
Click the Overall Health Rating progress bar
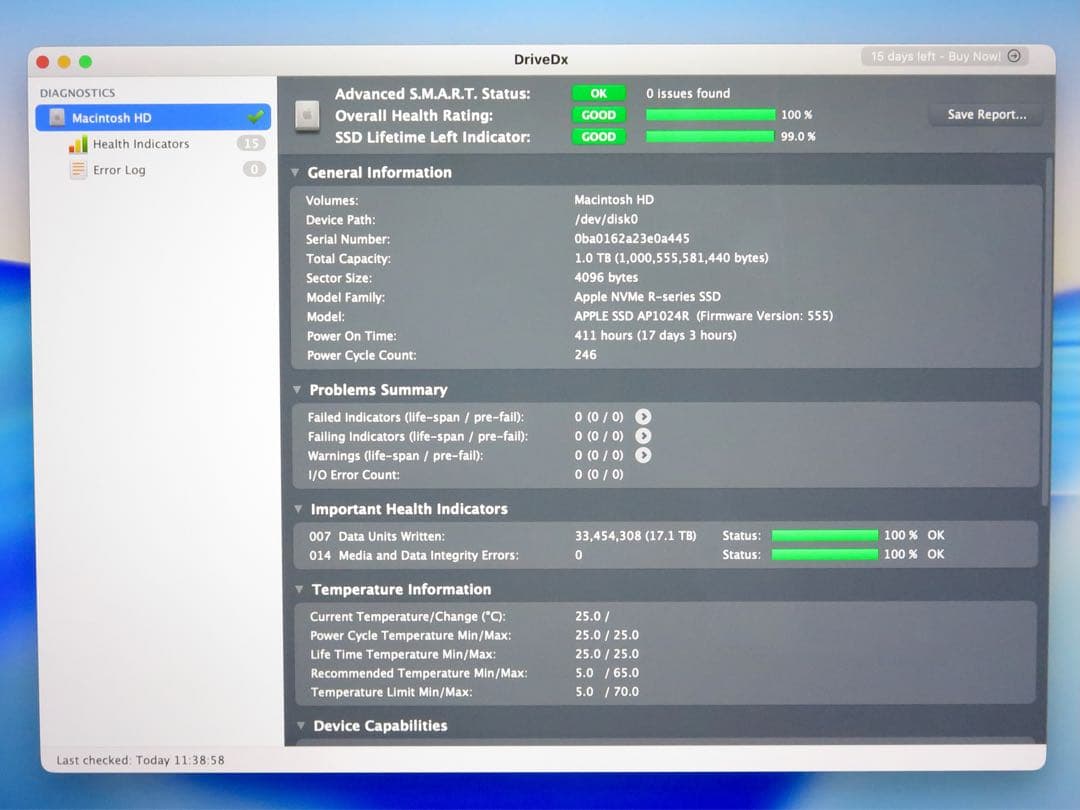710,115
